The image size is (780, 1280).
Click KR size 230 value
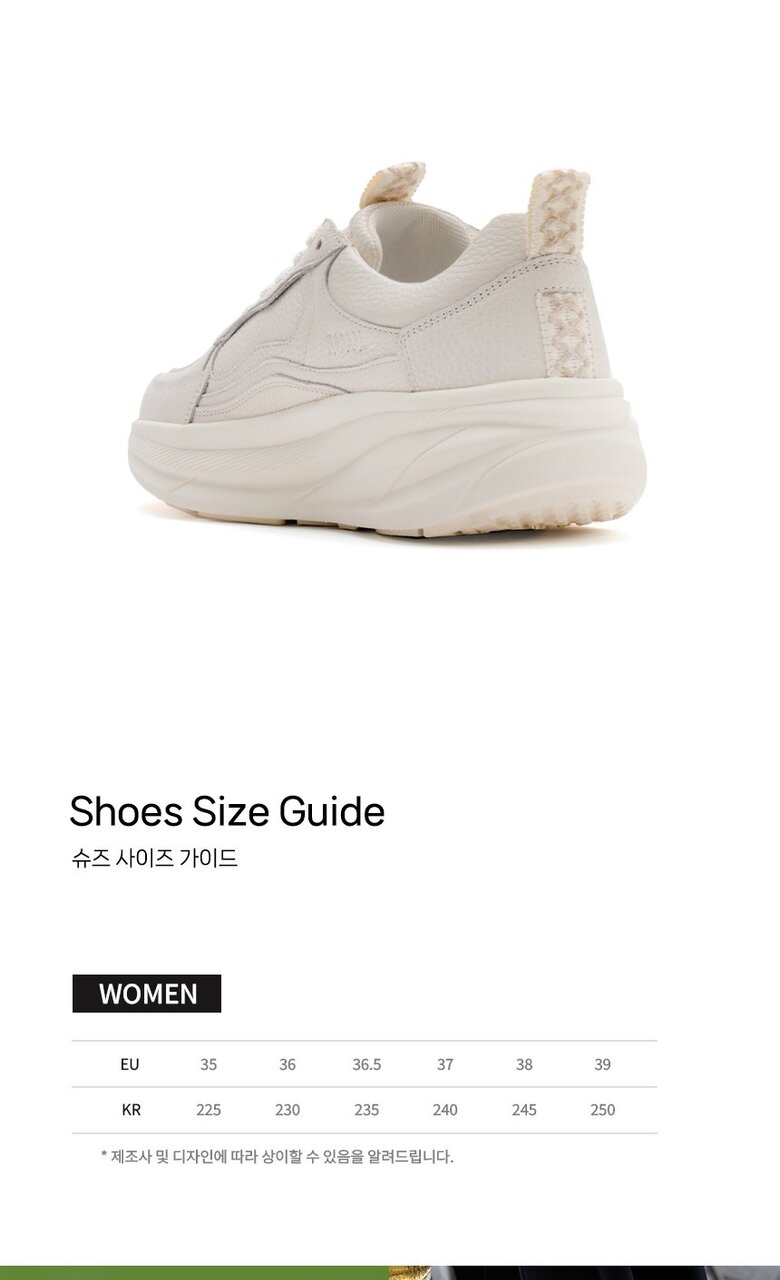287,1109
